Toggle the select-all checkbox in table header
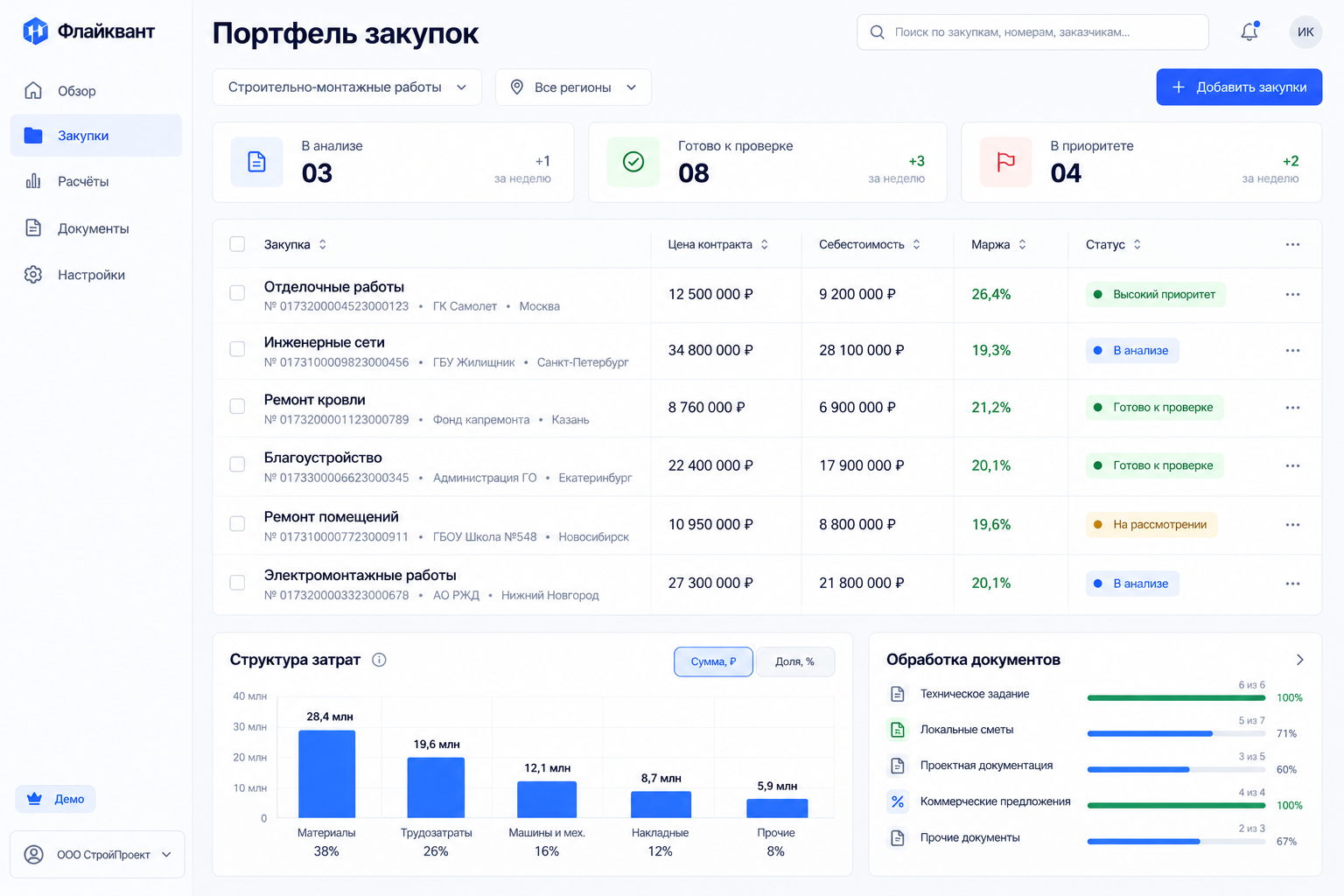1344x896 pixels. tap(237, 244)
